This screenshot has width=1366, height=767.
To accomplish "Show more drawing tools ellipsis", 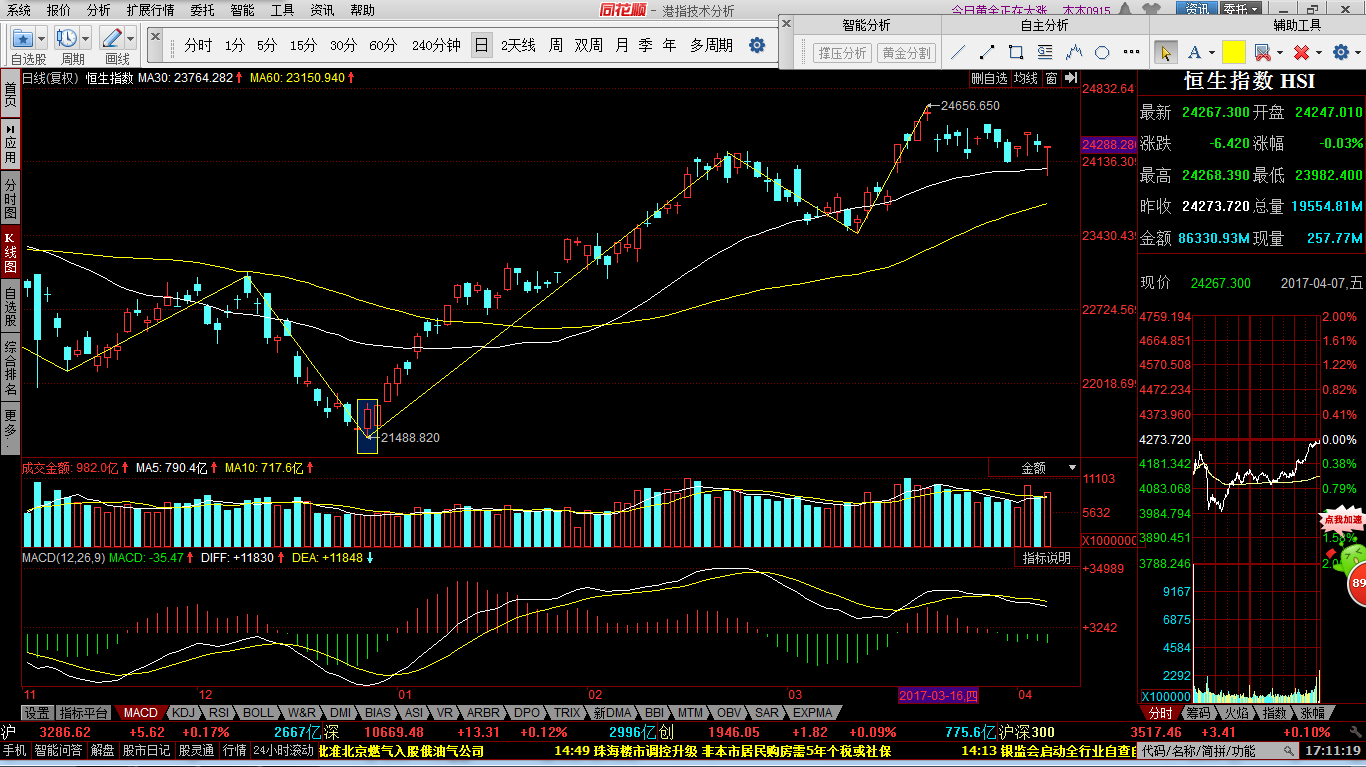I will [1131, 52].
